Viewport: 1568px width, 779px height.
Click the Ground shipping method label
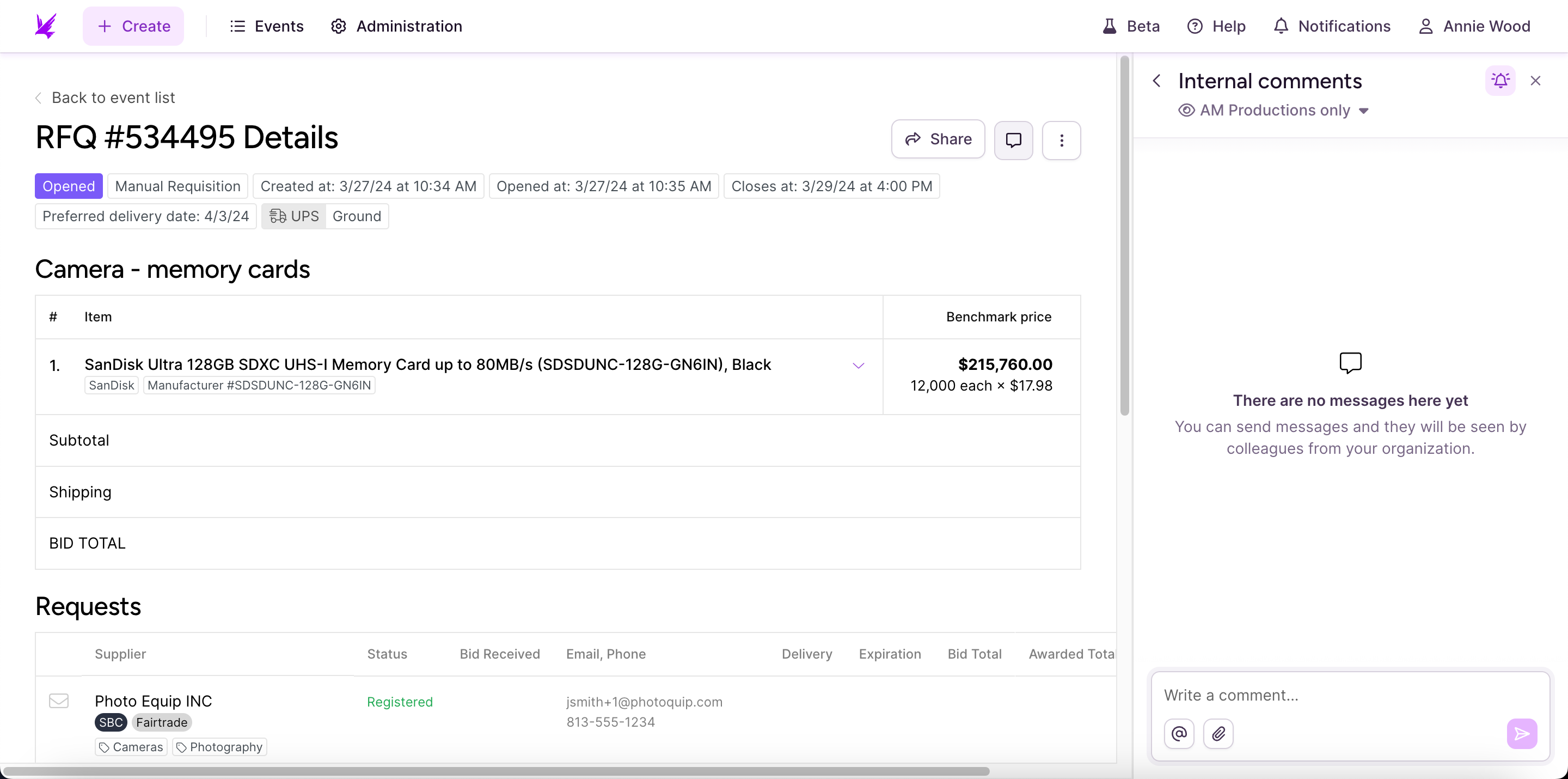click(x=357, y=216)
